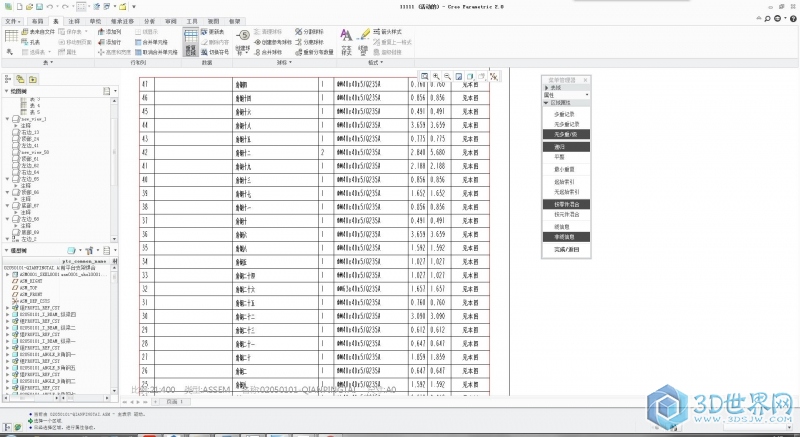Viewport: 800px width, 437px height.
Task: Create a new file from quick access toolbar
Action: click(19, 7)
